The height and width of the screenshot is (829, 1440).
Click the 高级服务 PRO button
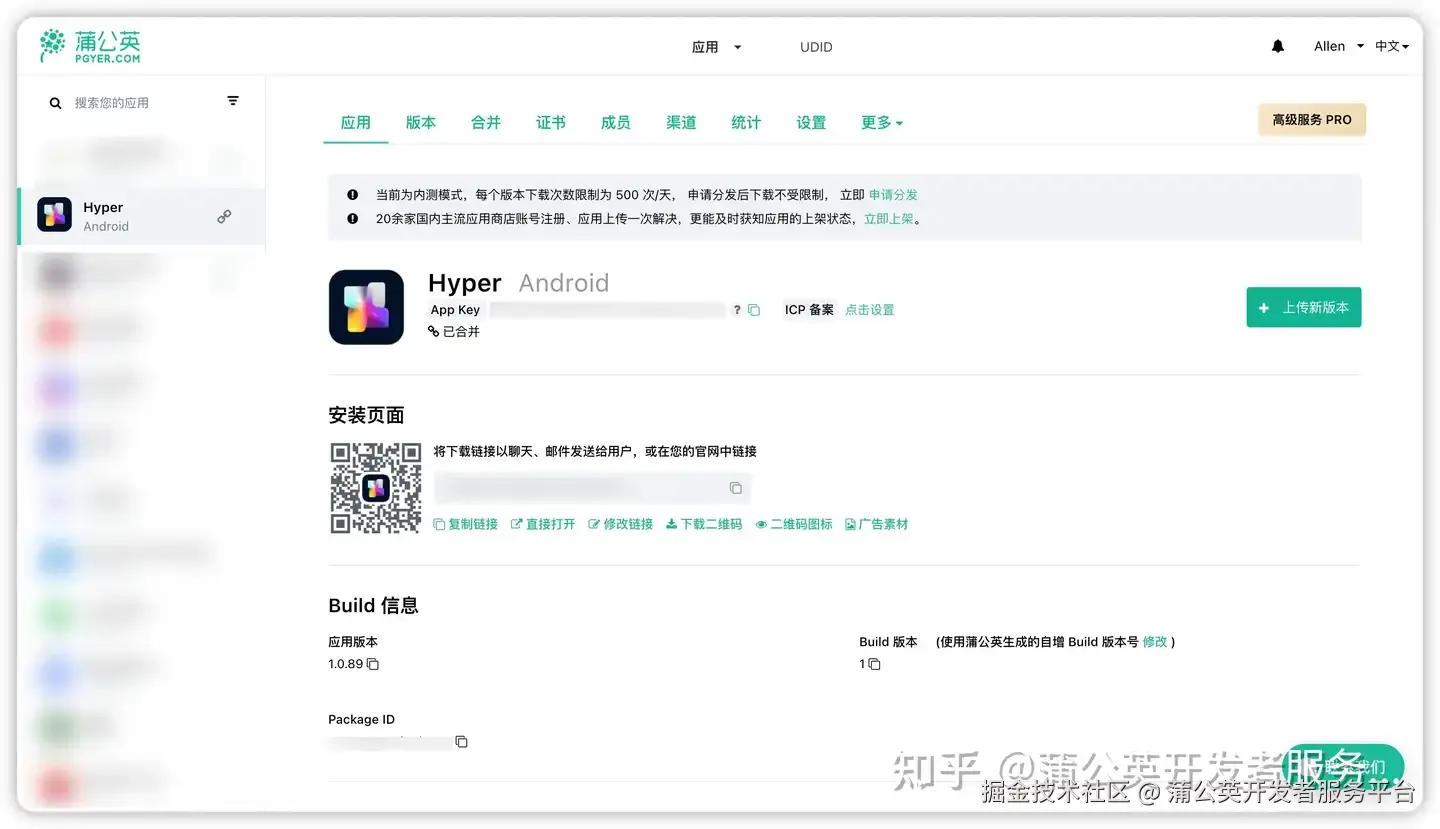(x=1312, y=119)
